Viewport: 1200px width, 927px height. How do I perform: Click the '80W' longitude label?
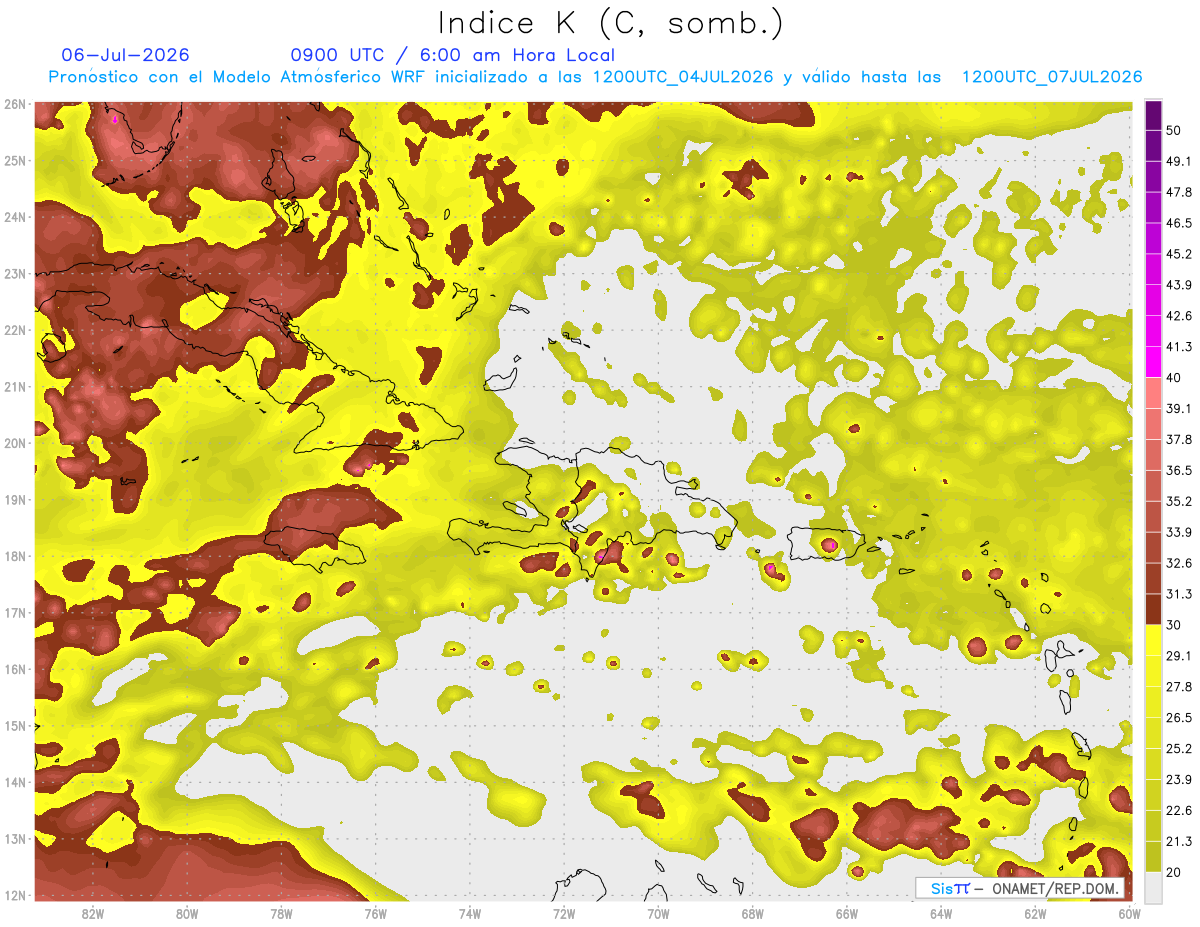click(186, 913)
